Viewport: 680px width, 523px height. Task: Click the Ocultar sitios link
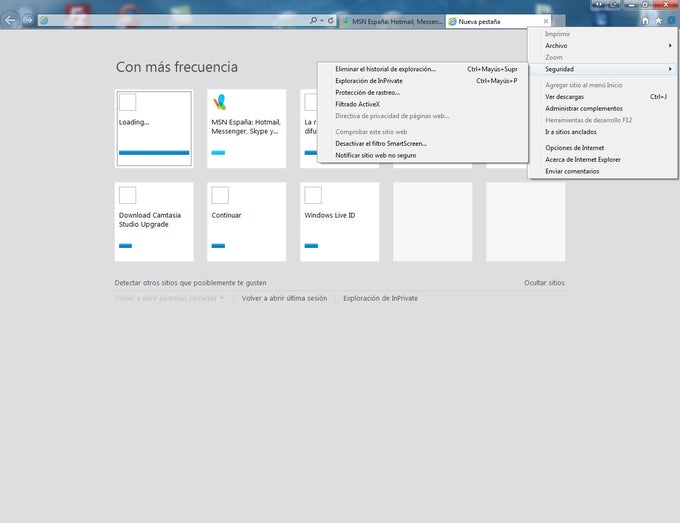click(x=544, y=283)
